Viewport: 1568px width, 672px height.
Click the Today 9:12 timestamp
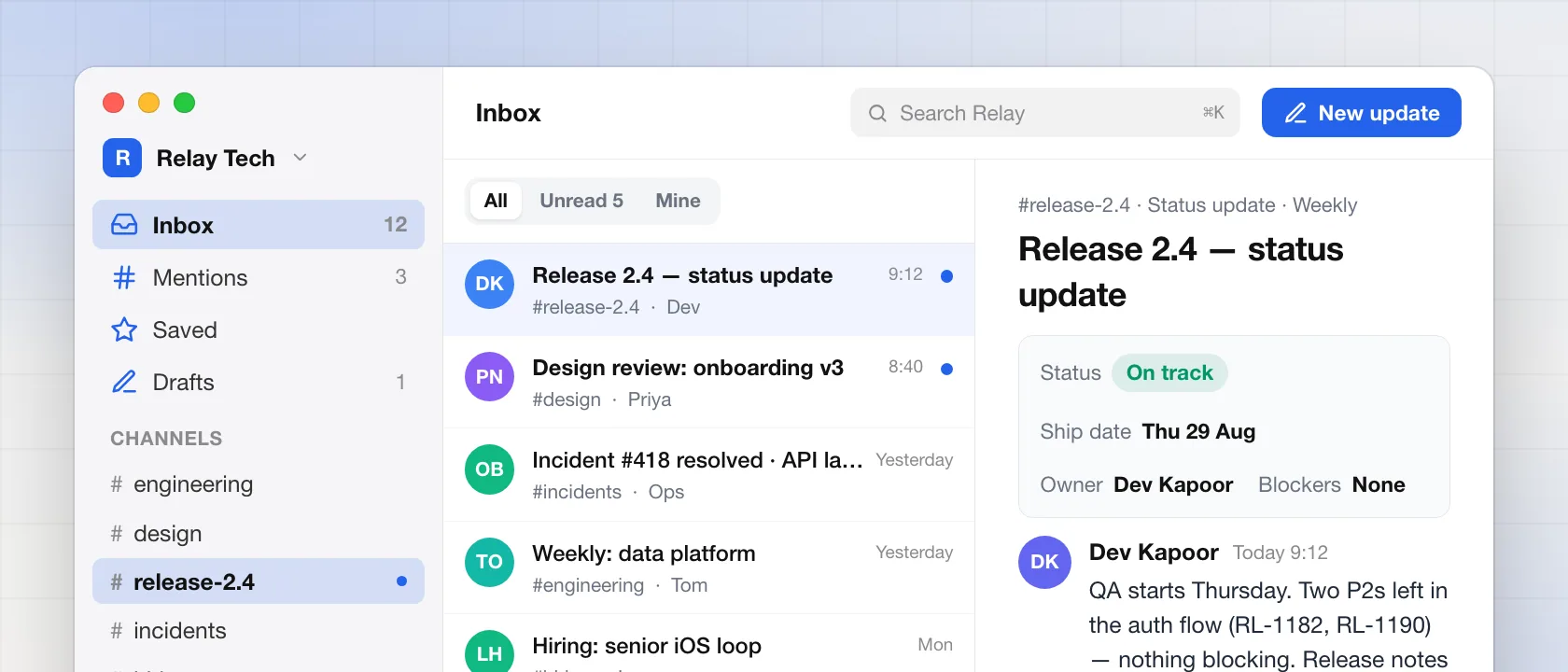pyautogui.click(x=1281, y=553)
